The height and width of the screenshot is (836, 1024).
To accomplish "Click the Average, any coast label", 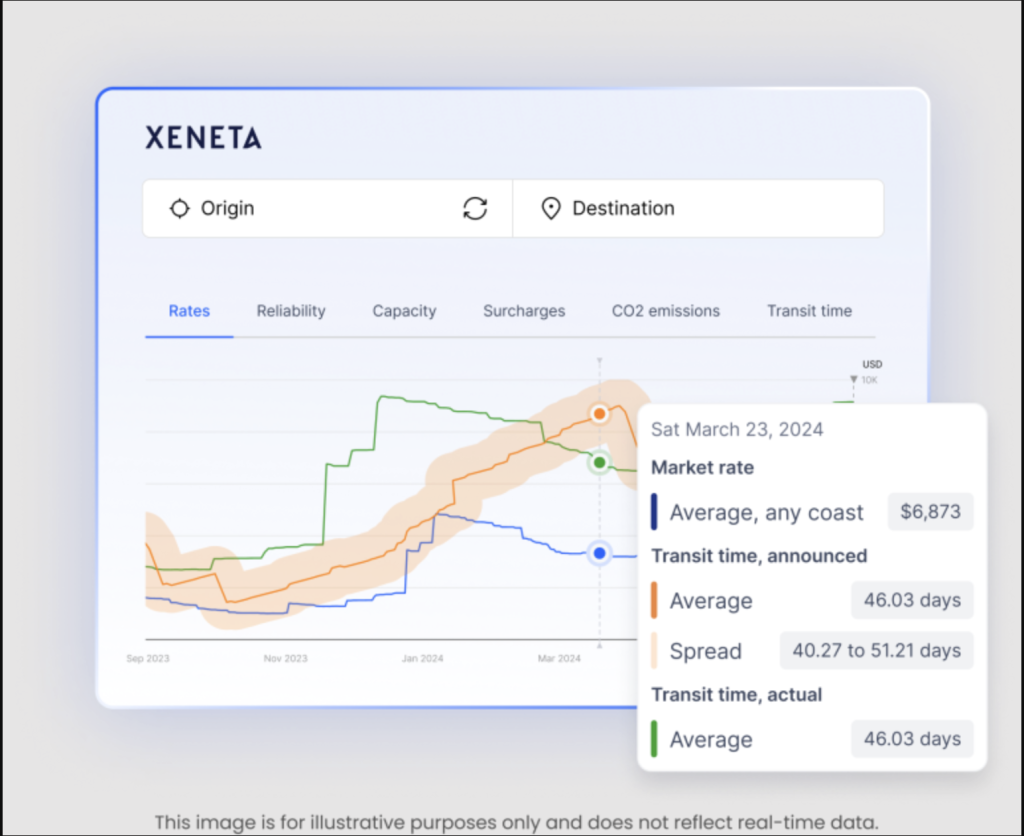I will pyautogui.click(x=767, y=513).
